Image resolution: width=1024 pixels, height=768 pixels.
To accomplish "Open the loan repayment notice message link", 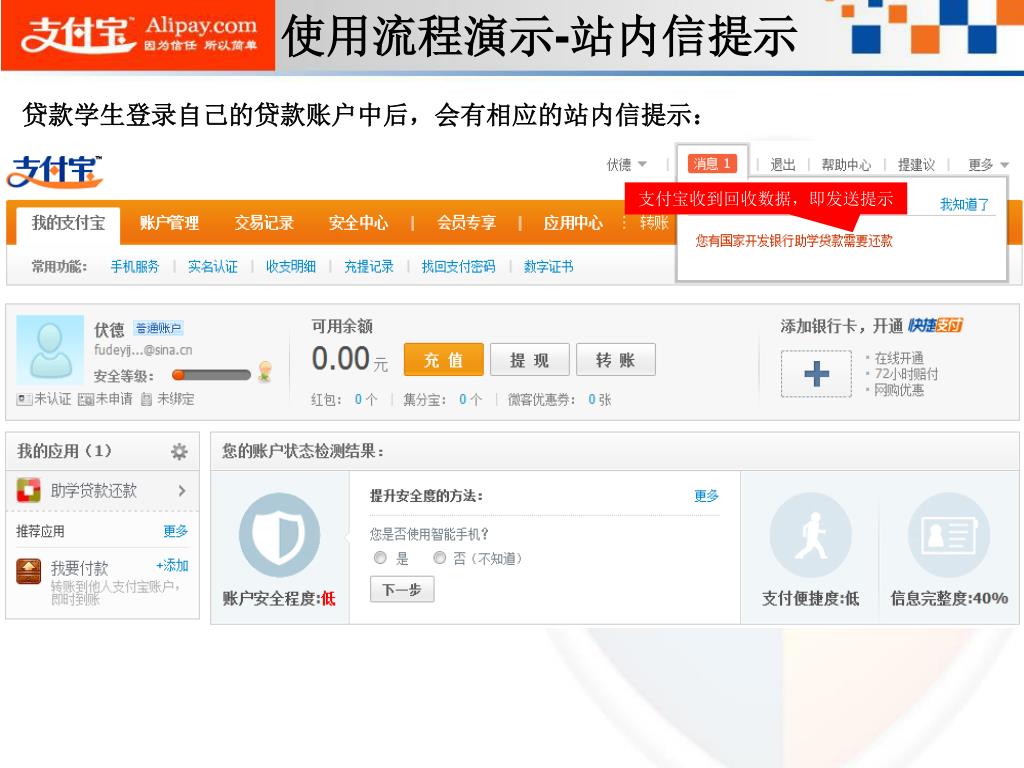I will (x=794, y=241).
